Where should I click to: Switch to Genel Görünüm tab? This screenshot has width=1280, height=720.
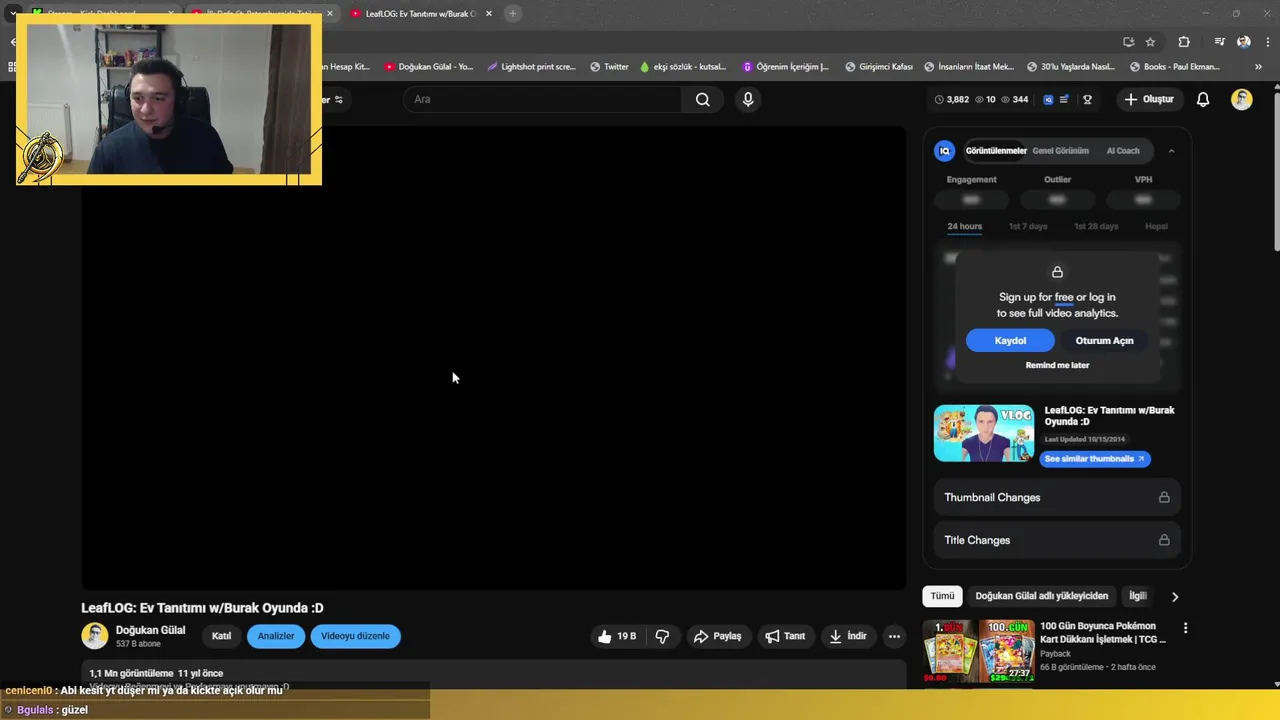1060,151
